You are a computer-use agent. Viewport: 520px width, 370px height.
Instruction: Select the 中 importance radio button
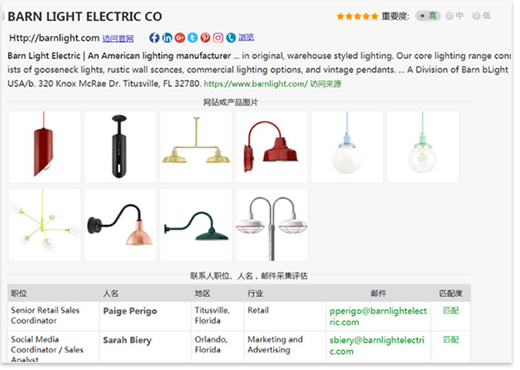click(449, 16)
